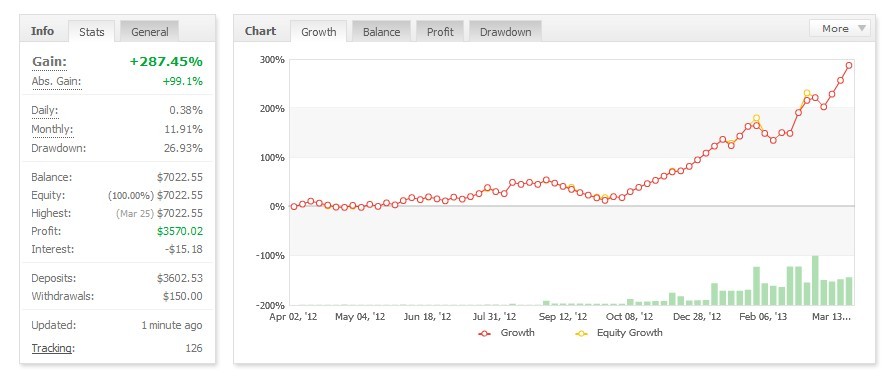Click the Abs. Gain label link
The width and height of the screenshot is (883, 377).
coord(56,82)
